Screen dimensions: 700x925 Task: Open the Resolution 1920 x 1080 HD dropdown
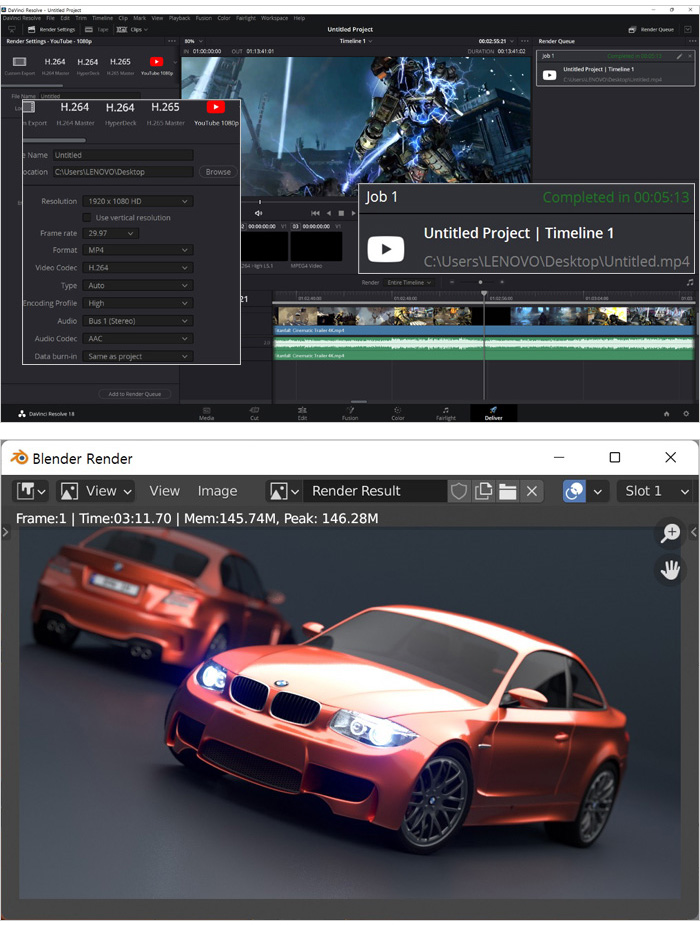click(x=137, y=201)
